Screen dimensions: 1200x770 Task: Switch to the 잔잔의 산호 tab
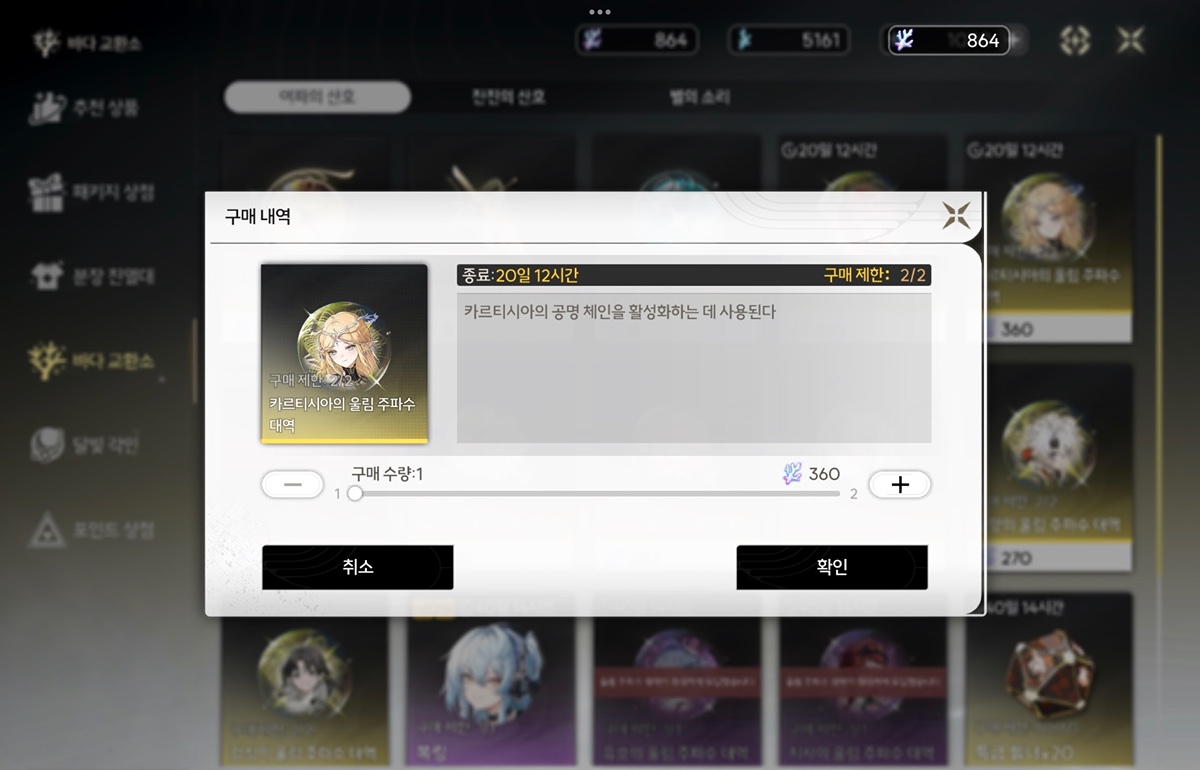[x=508, y=98]
